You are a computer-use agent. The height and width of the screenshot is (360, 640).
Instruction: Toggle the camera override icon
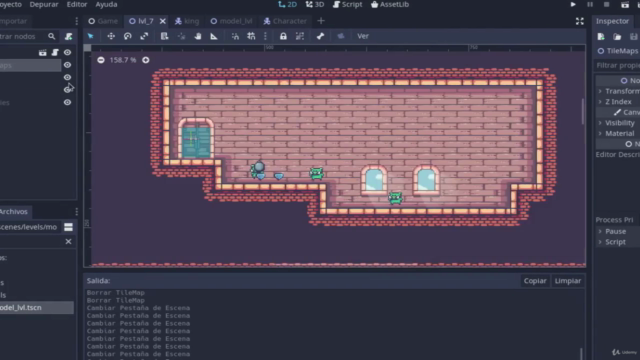click(x=341, y=36)
